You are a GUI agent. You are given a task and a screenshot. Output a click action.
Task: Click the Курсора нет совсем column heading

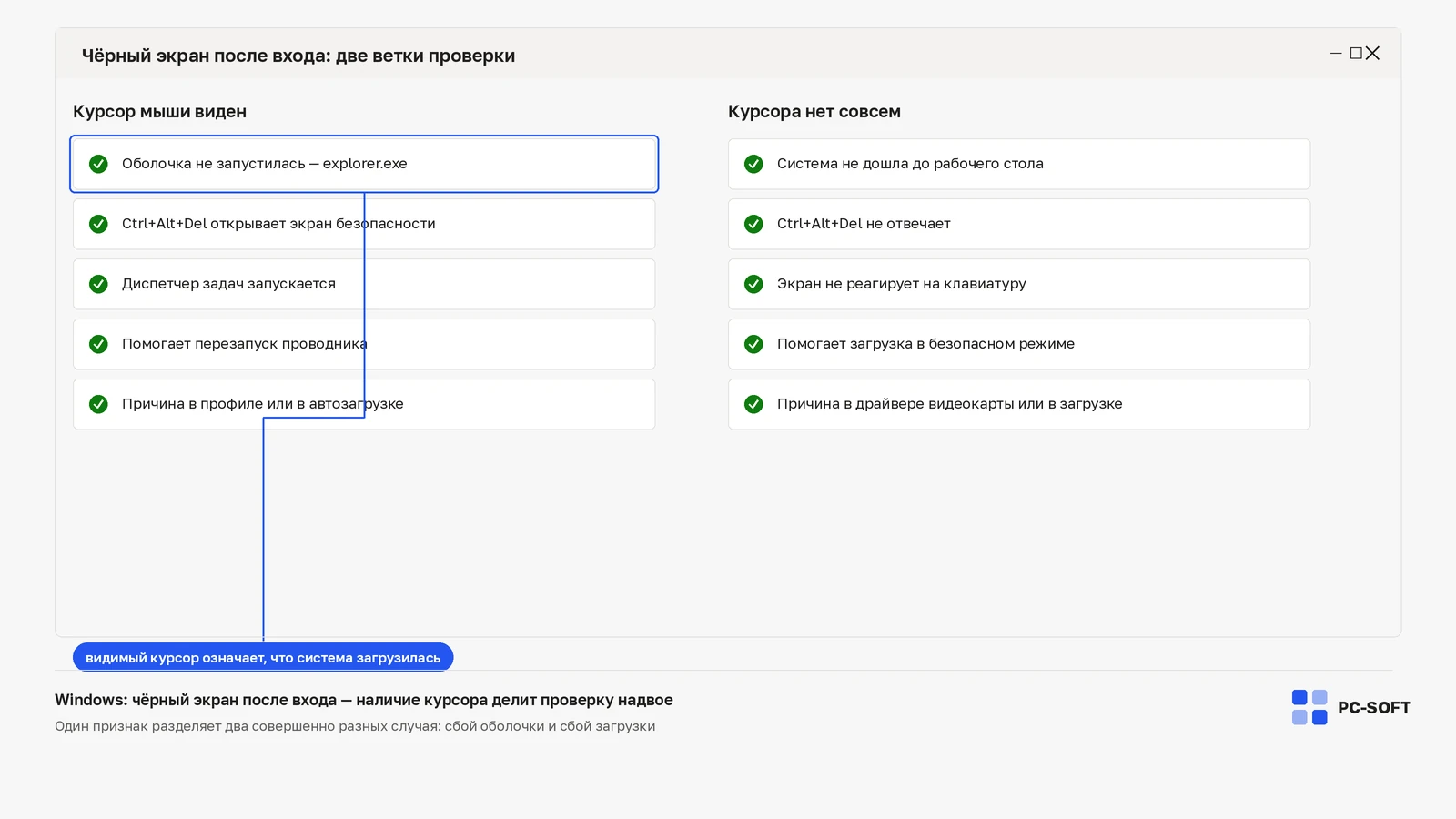(x=814, y=112)
